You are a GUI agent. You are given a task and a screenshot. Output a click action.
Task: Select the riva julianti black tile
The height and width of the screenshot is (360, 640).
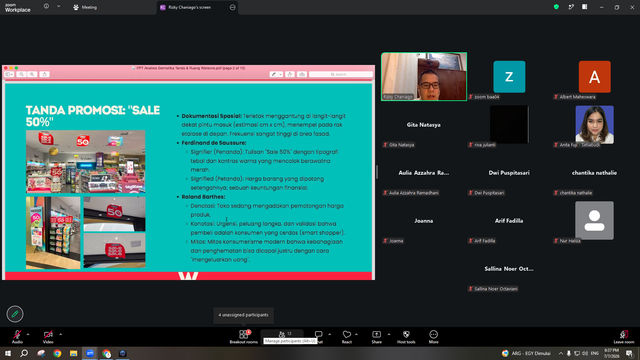pos(509,124)
